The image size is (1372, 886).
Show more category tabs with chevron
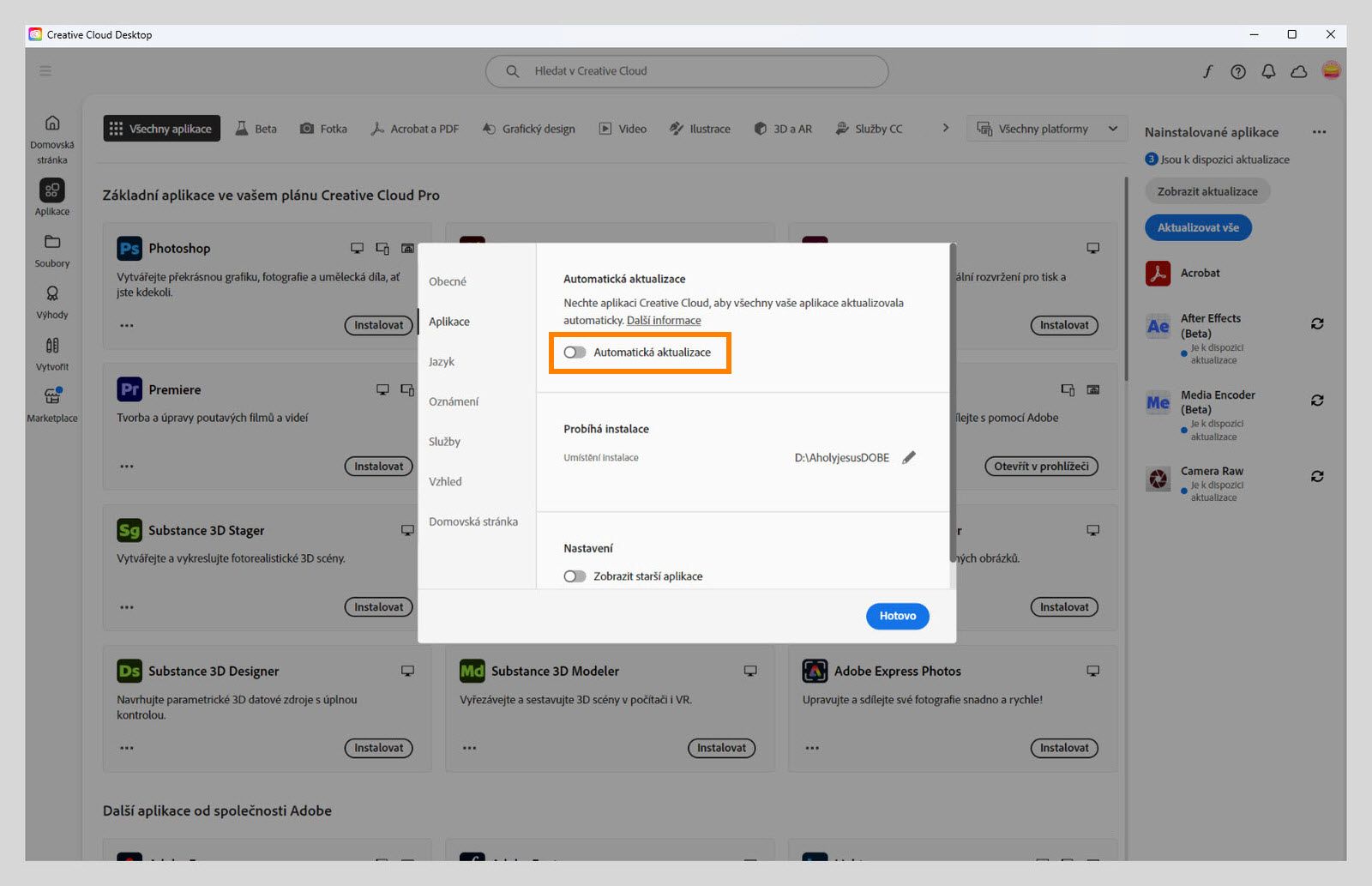946,128
